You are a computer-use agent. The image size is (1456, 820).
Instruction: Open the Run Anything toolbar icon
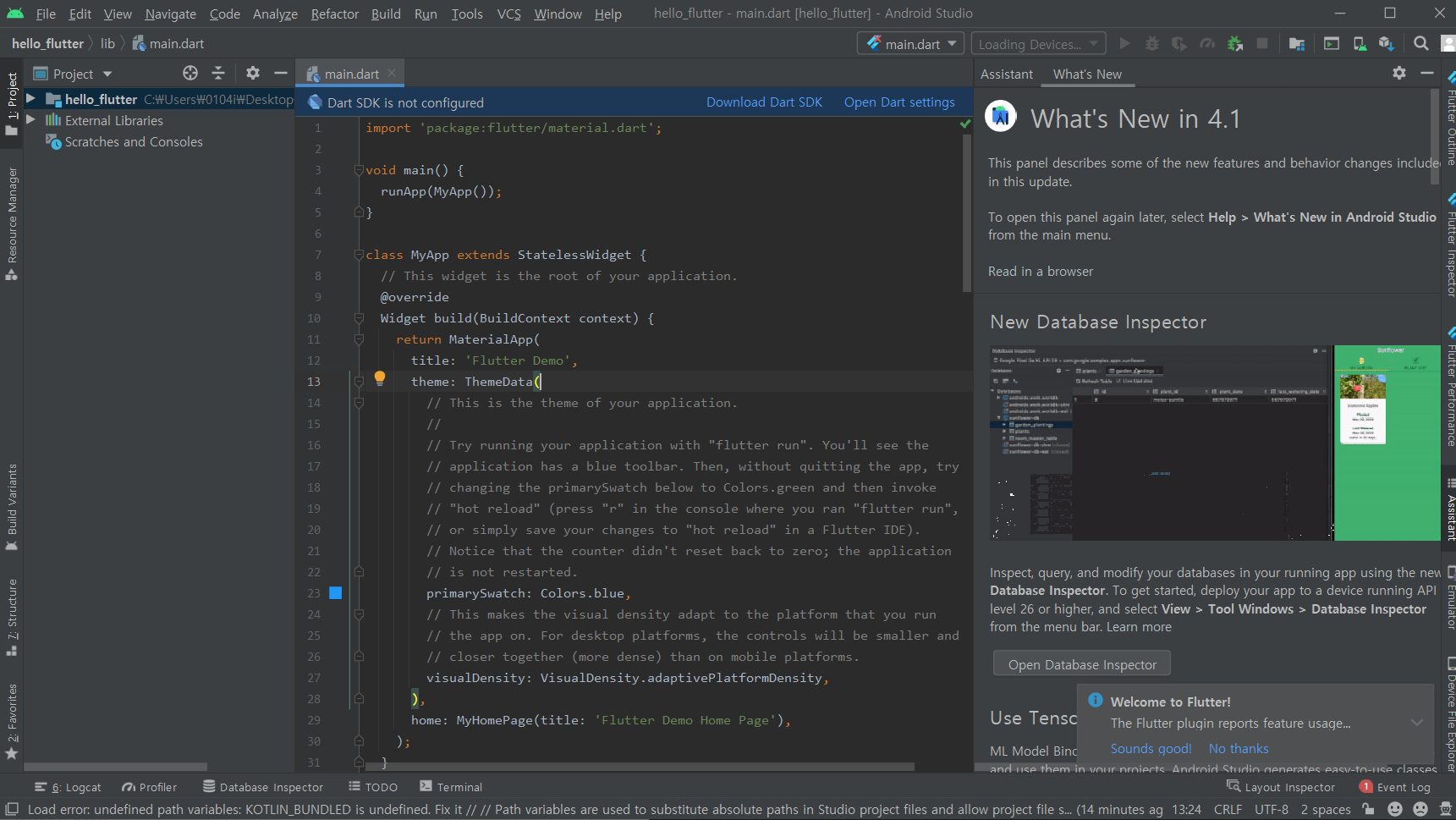[x=1332, y=44]
